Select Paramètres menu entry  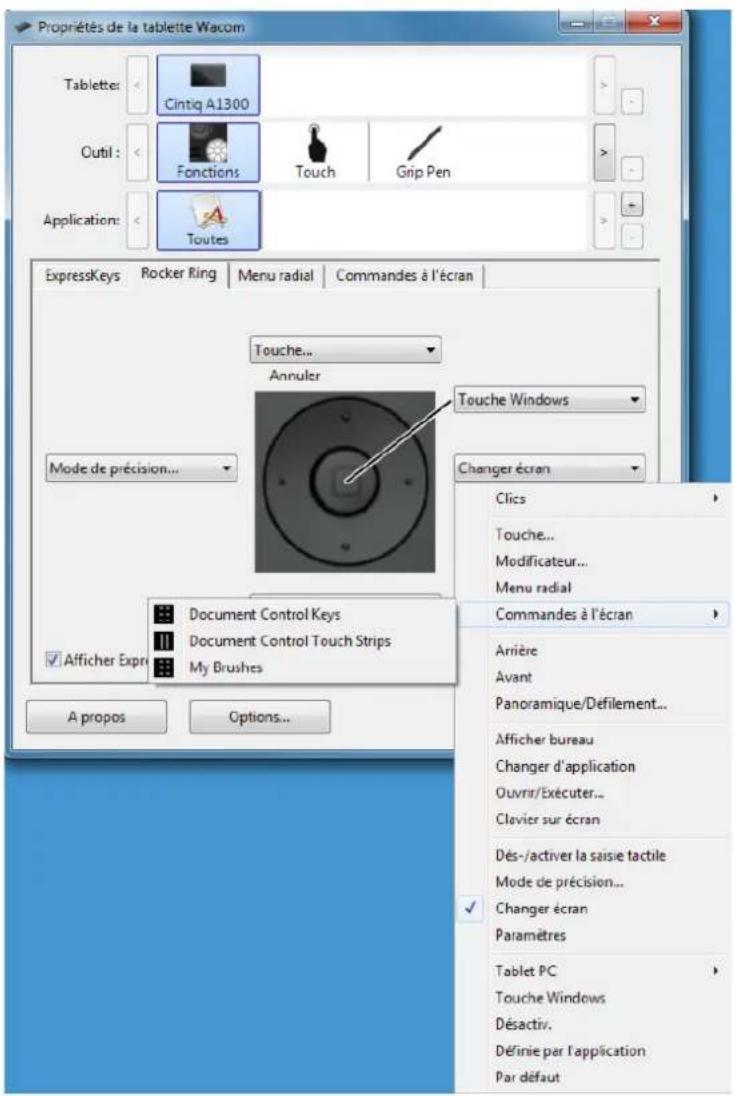(593, 935)
